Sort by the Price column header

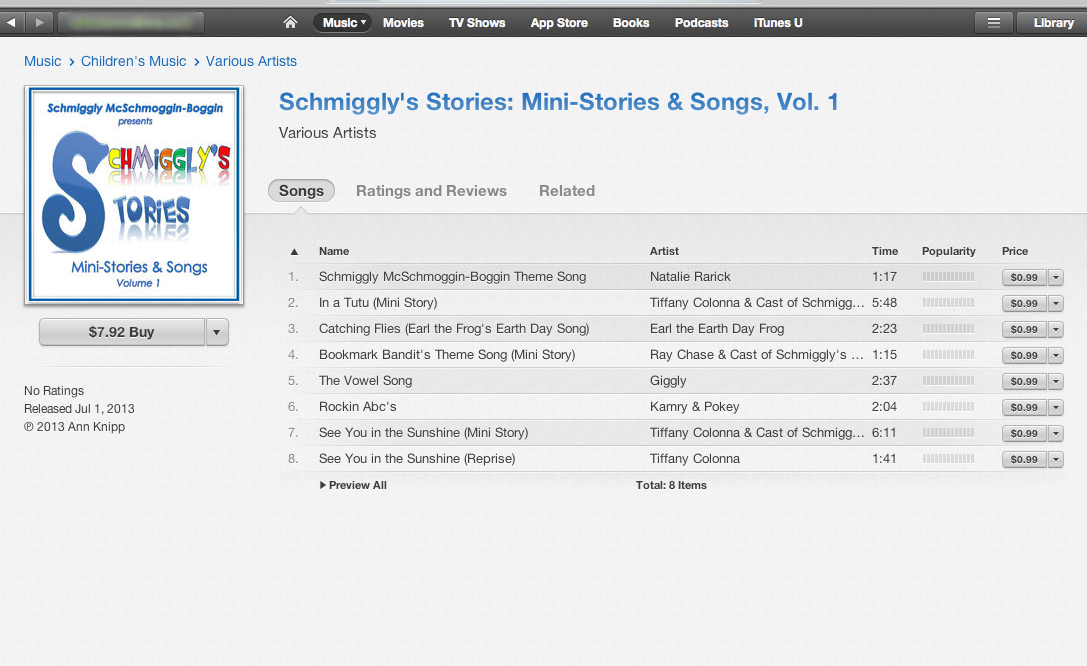point(1015,251)
